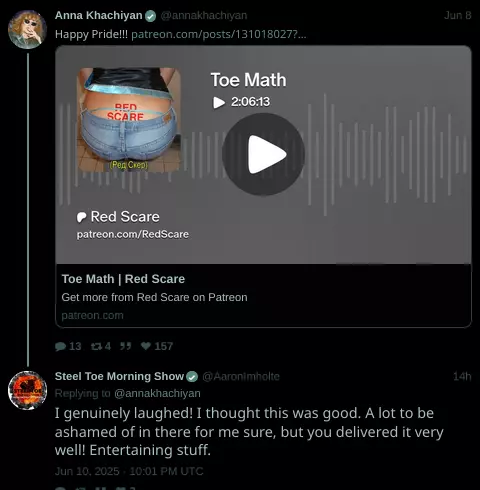Open Anna Khachiyan's profile avatar

coord(27,29)
